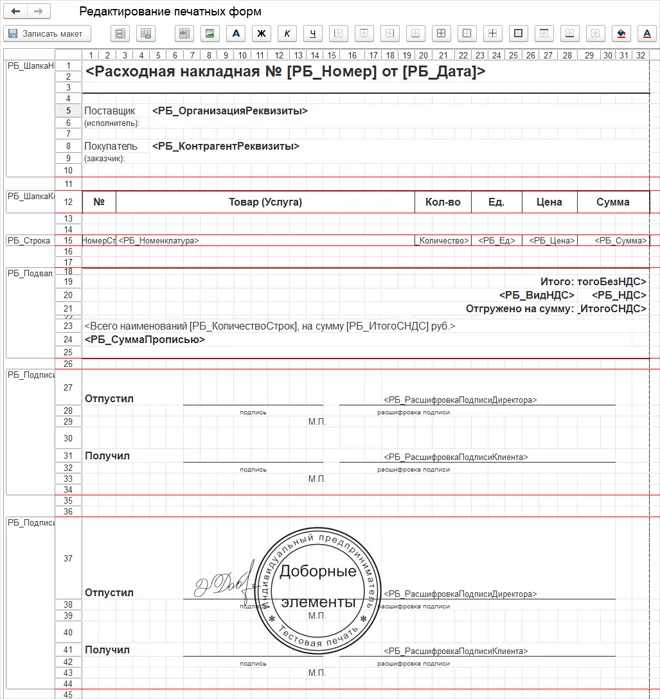Select Отпустил cell in row 37

(109, 592)
